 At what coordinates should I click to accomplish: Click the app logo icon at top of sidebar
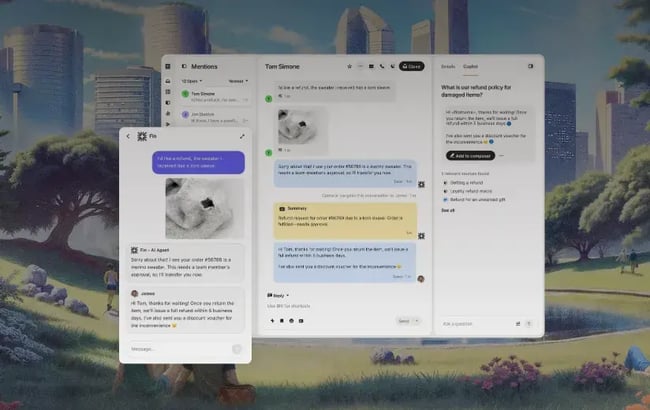[168, 66]
